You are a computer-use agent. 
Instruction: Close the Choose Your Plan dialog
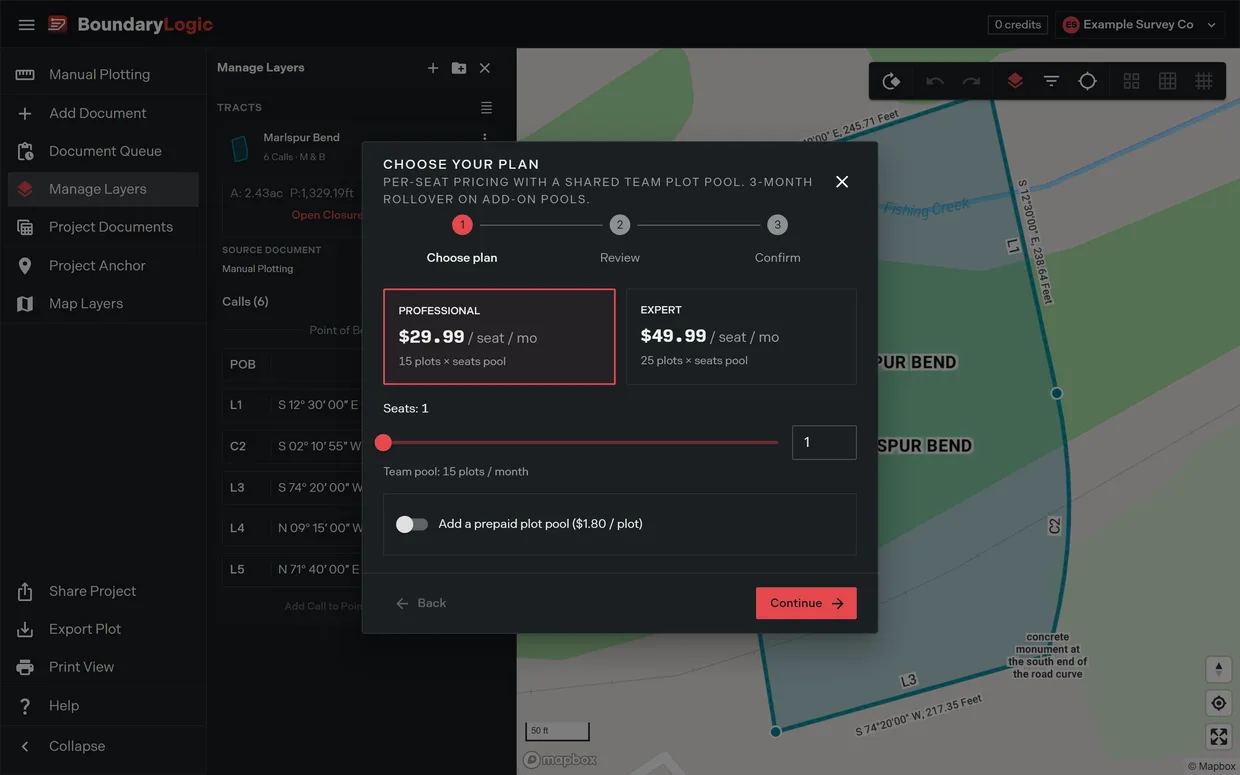click(x=842, y=181)
